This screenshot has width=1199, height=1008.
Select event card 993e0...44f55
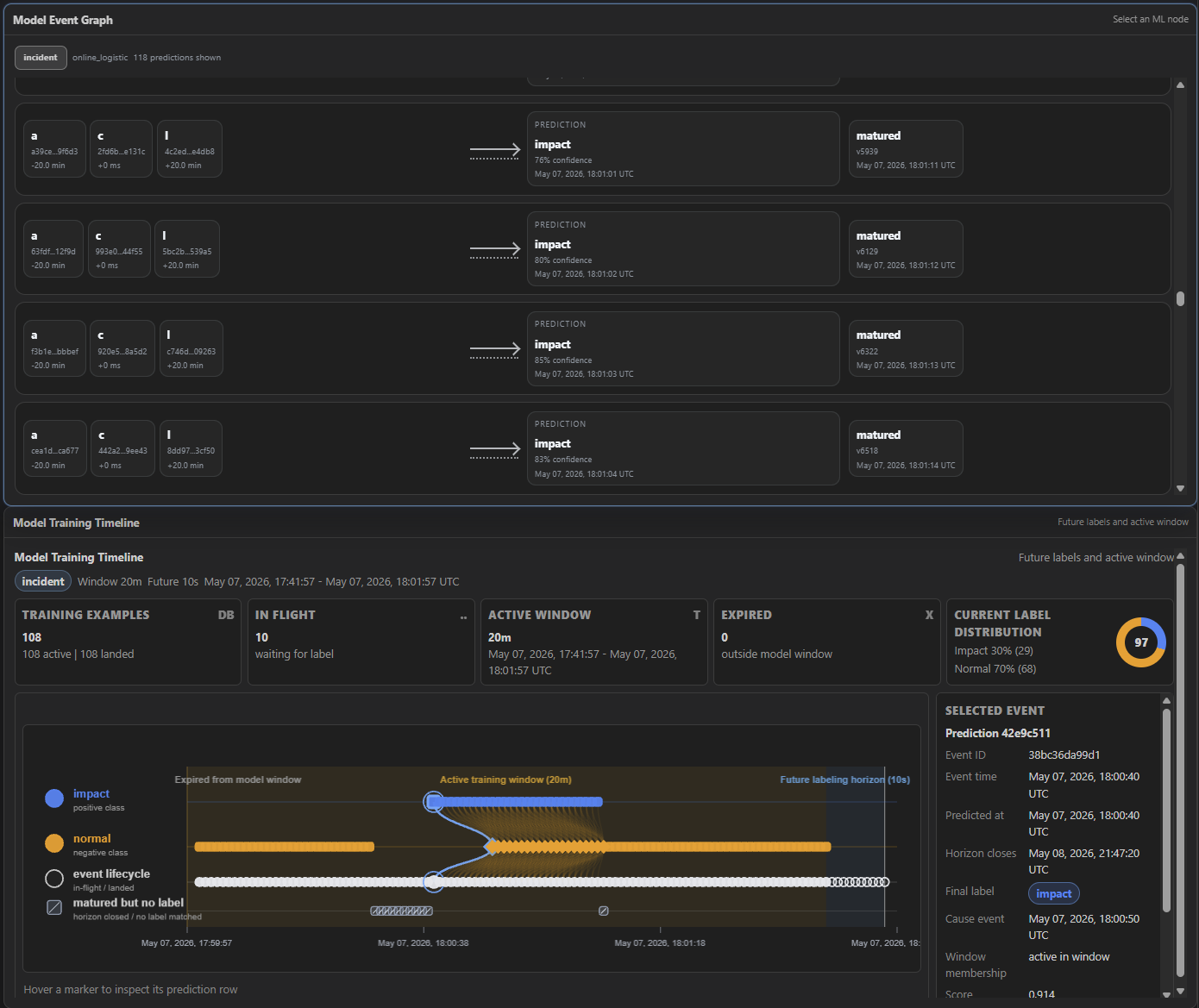coord(119,249)
